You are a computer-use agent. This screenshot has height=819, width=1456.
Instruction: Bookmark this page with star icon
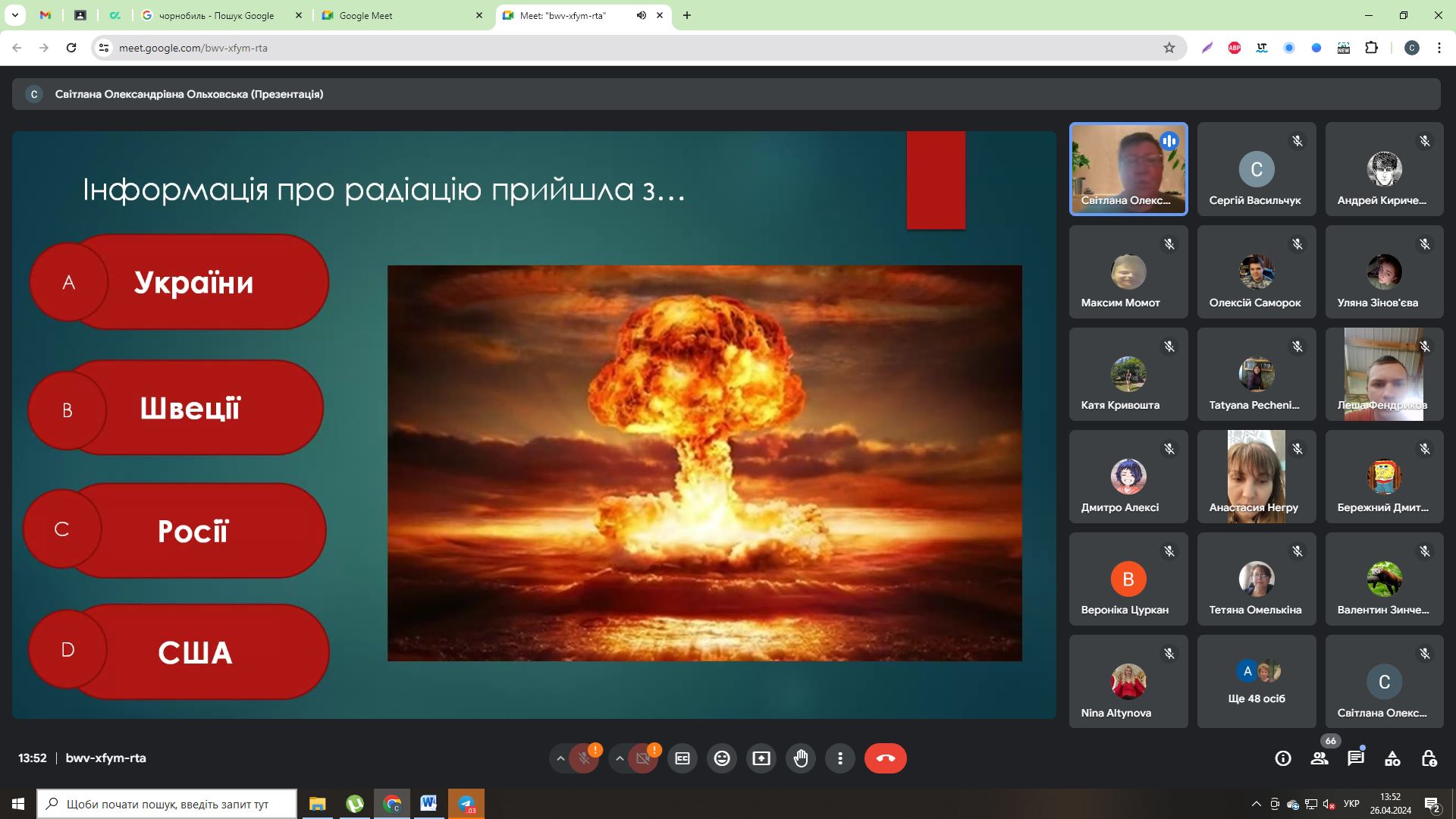click(x=1169, y=48)
